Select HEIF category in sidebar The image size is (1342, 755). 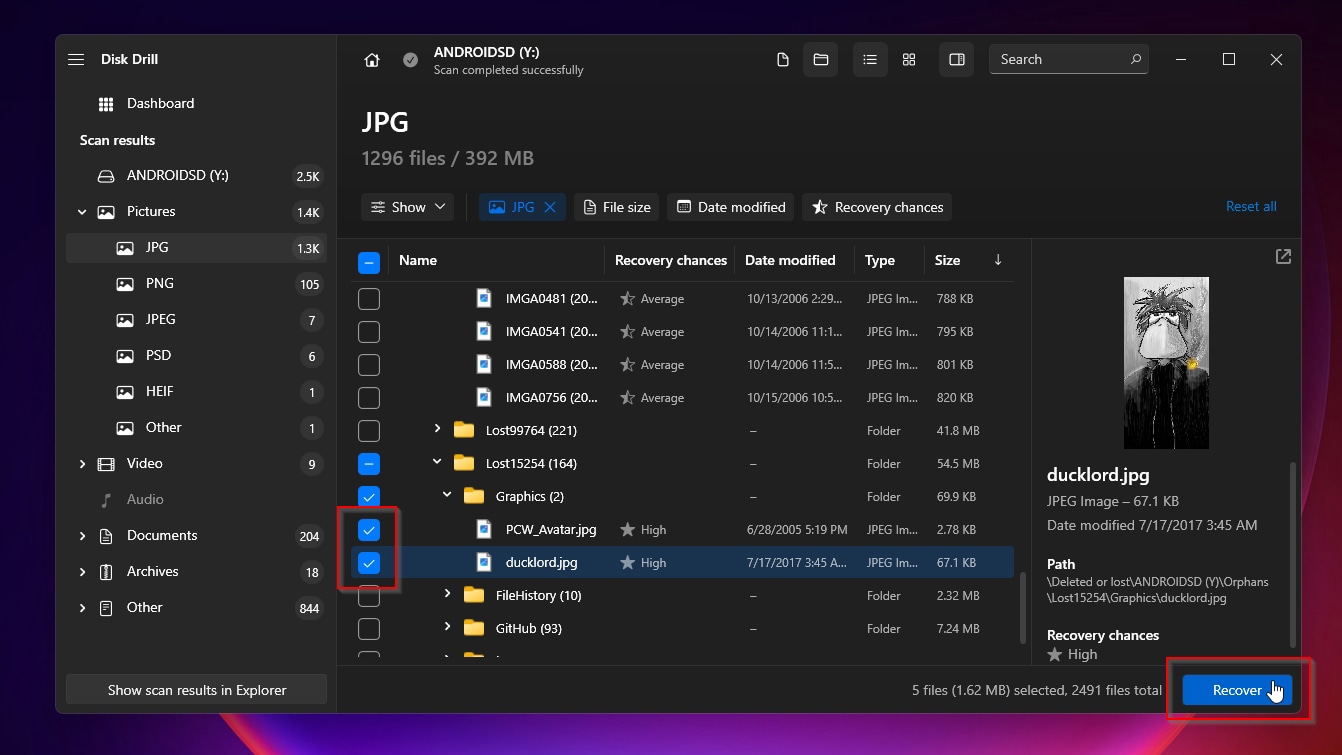click(196, 392)
